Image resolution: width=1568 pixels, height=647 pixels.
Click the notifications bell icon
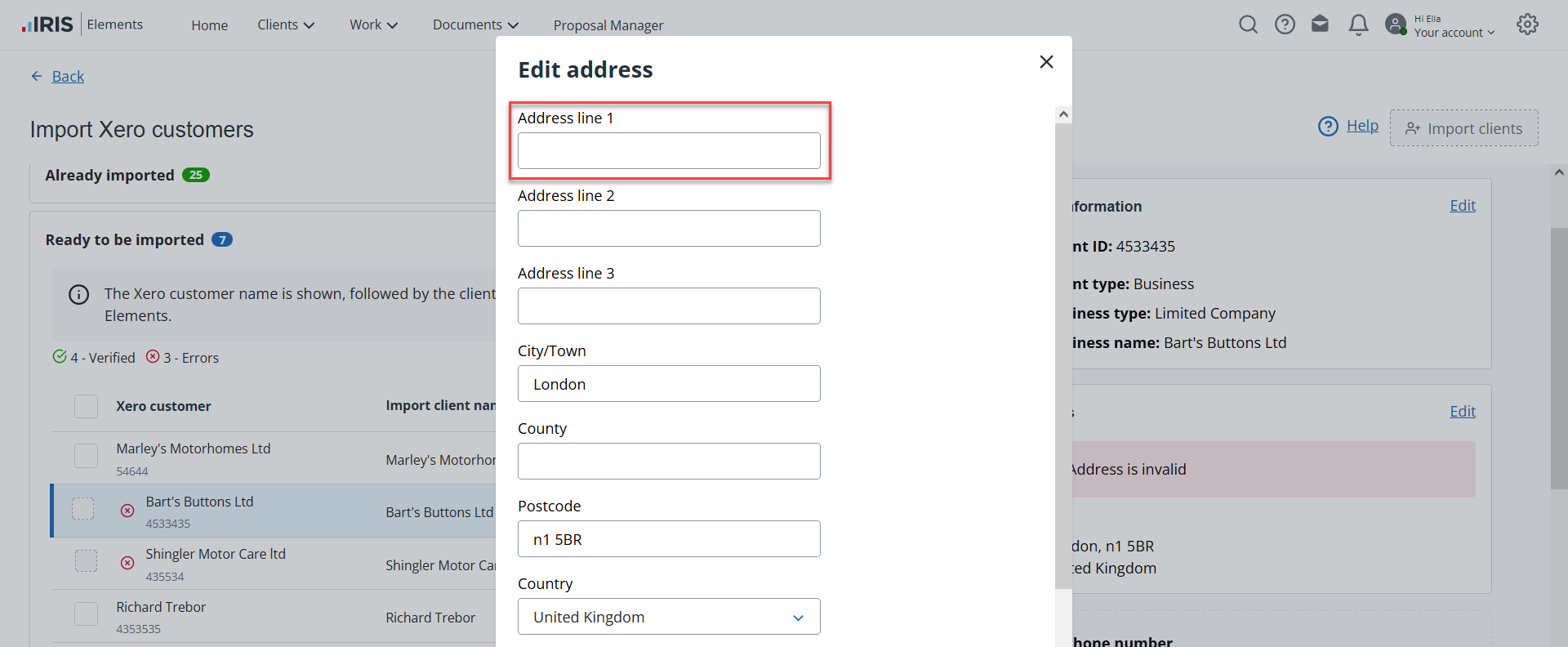(x=1358, y=25)
